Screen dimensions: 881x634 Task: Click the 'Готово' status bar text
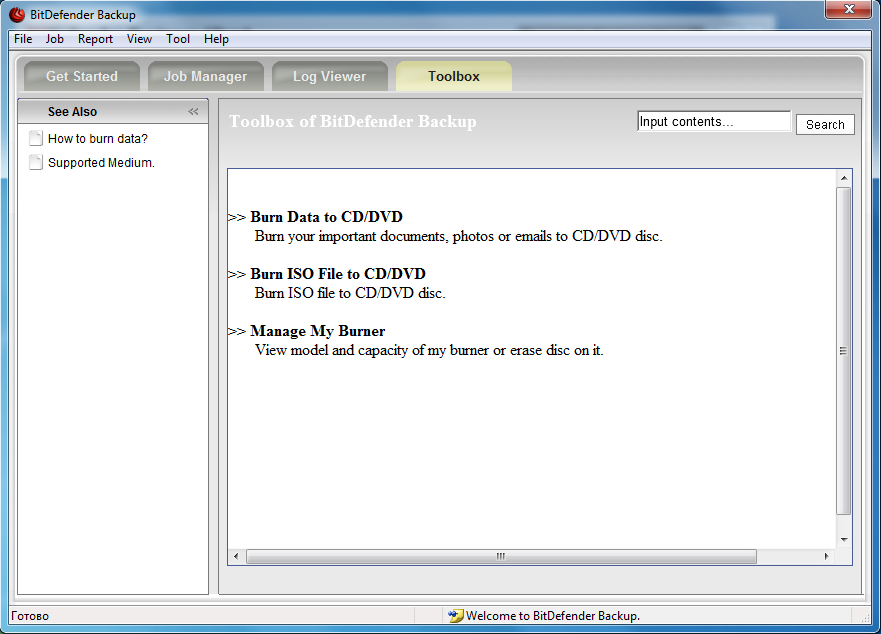click(x=30, y=616)
